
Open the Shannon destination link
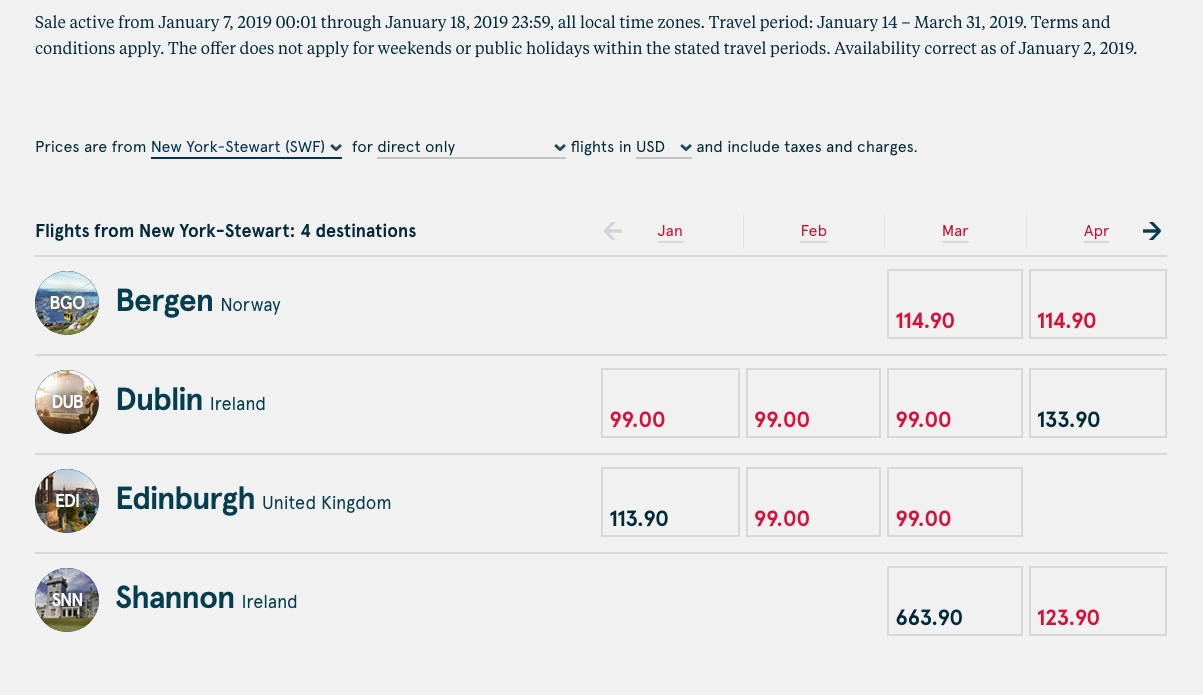pyautogui.click(x=175, y=598)
